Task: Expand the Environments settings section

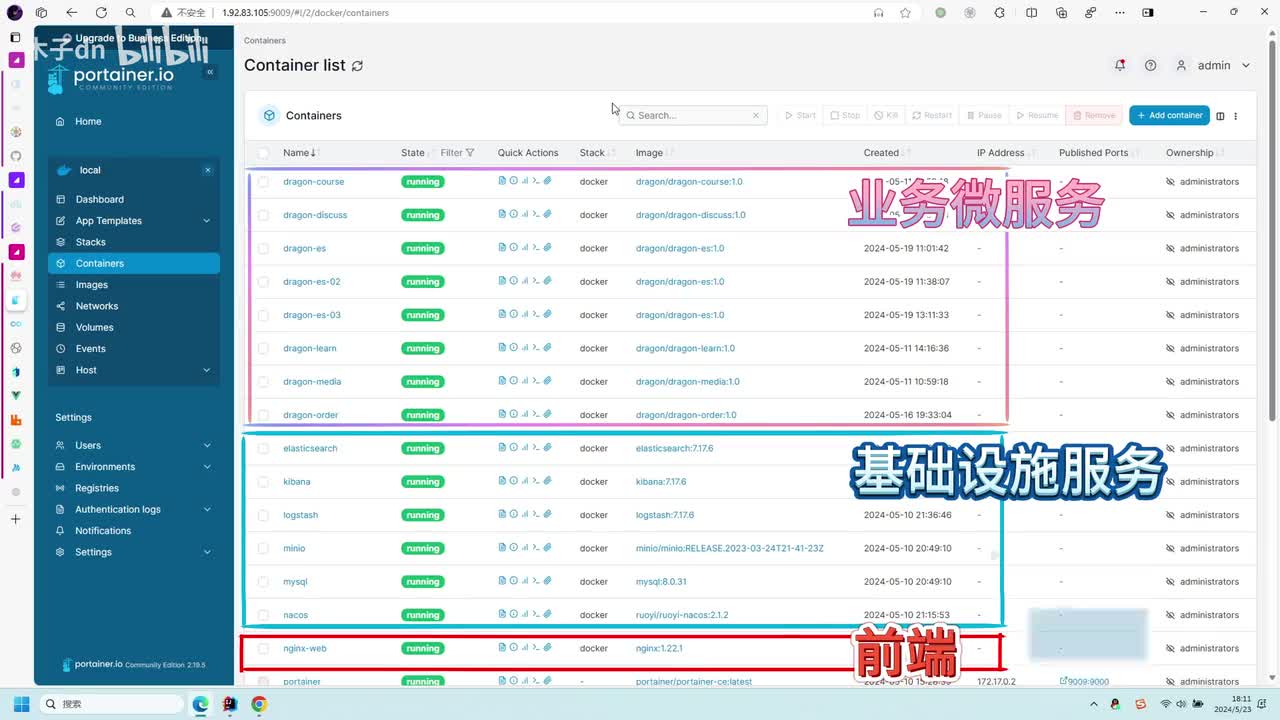Action: pos(133,467)
